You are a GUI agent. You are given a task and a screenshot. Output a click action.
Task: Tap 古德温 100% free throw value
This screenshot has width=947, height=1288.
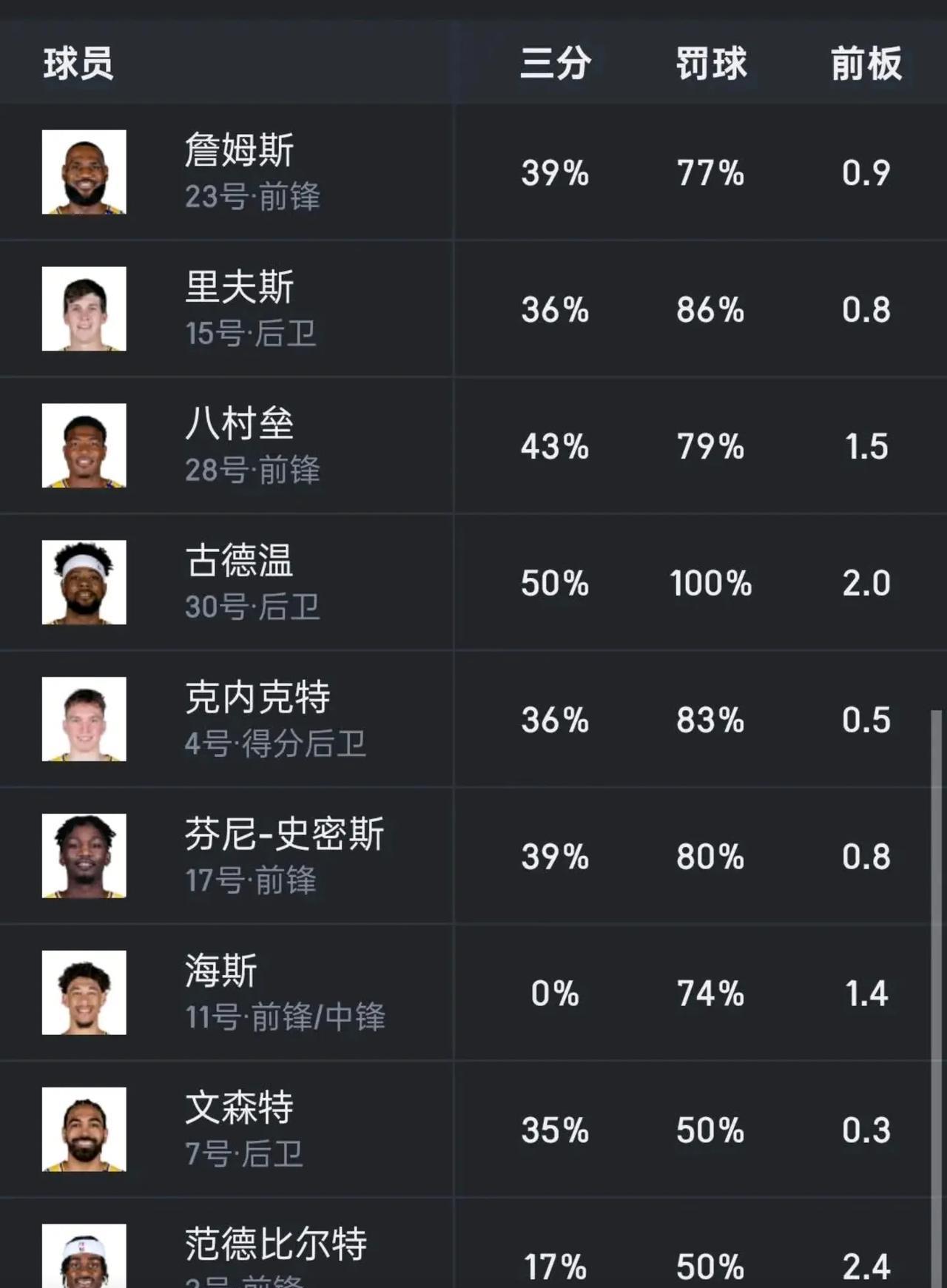(711, 584)
